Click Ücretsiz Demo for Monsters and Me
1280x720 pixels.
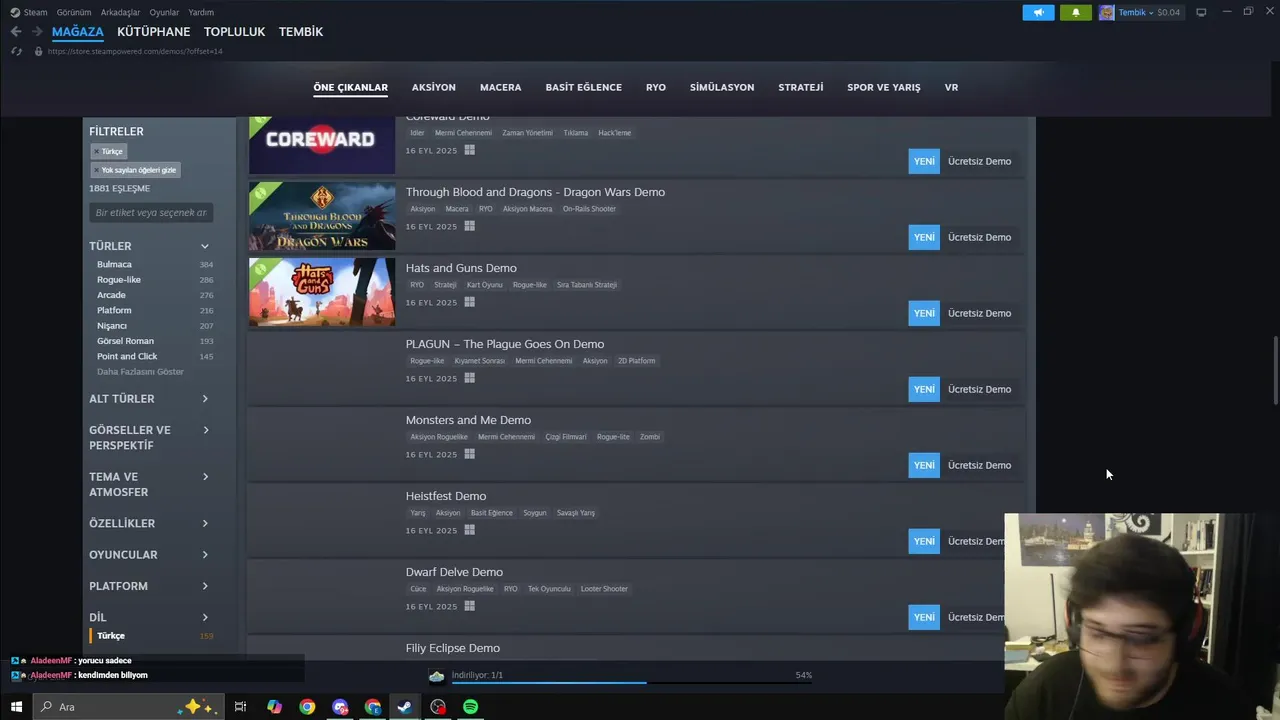click(x=979, y=465)
